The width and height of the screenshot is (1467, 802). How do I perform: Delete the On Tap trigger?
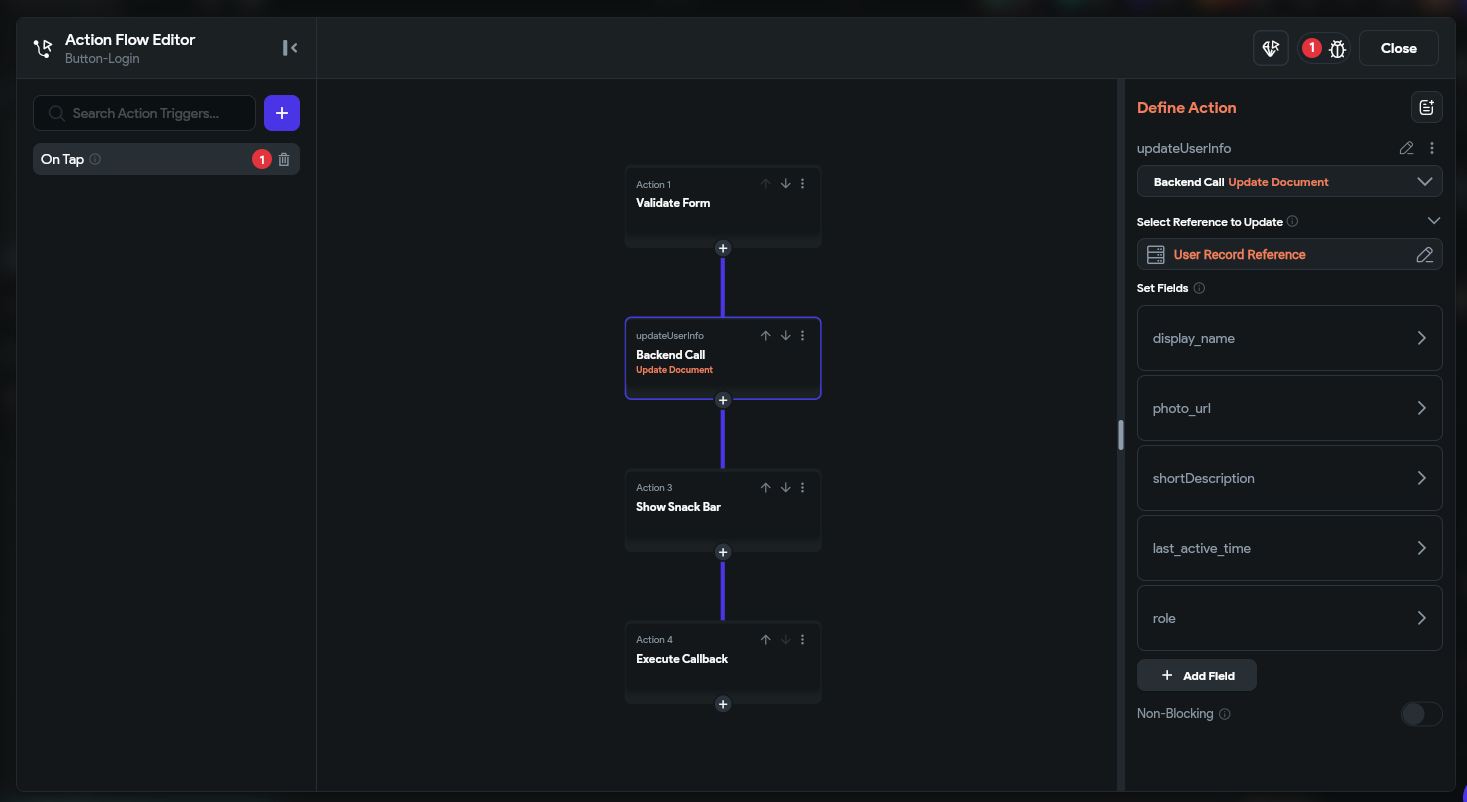(284, 159)
